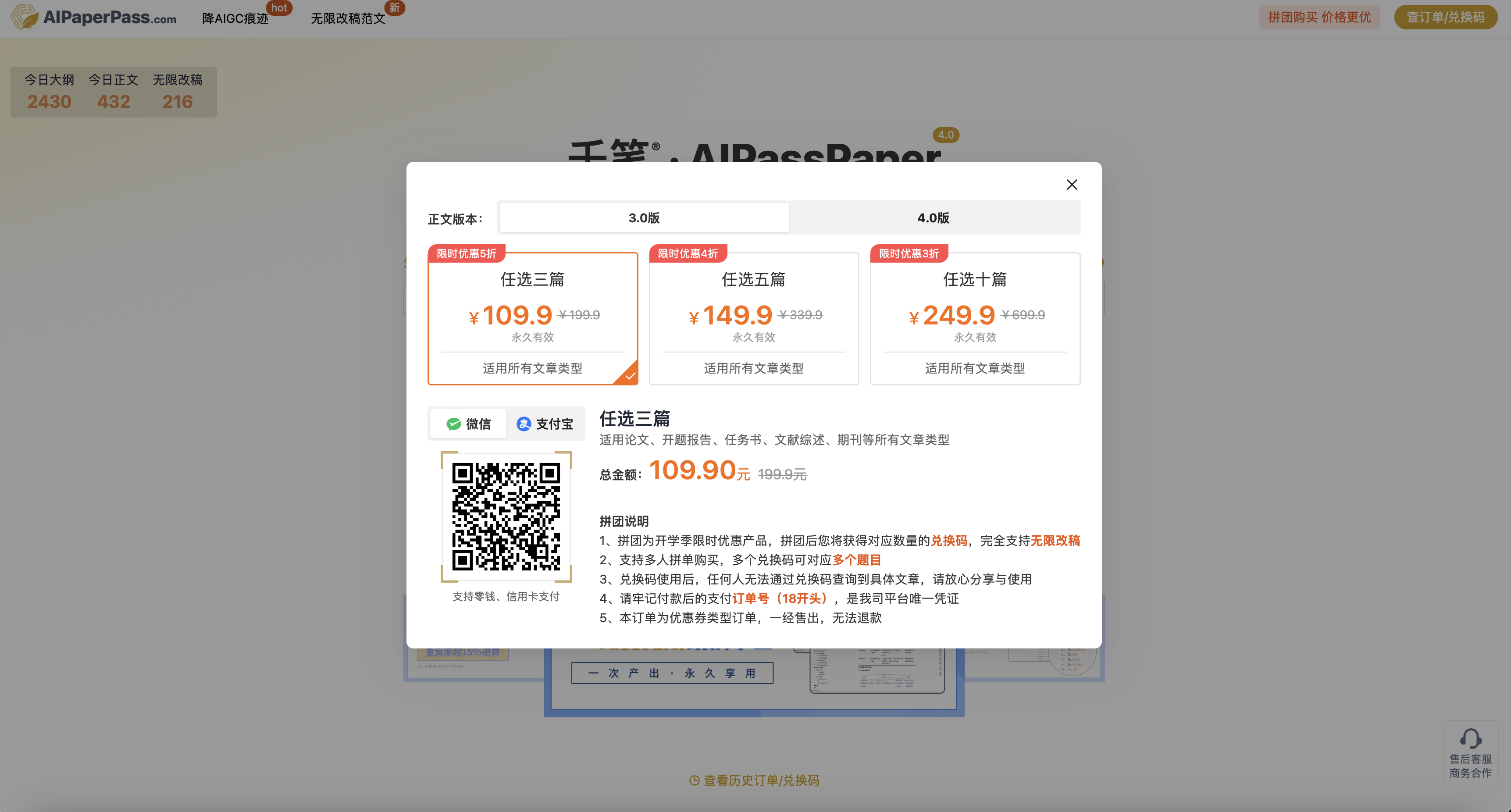The width and height of the screenshot is (1511, 812).
Task: Click the Alipay blue payment icon
Action: [524, 424]
